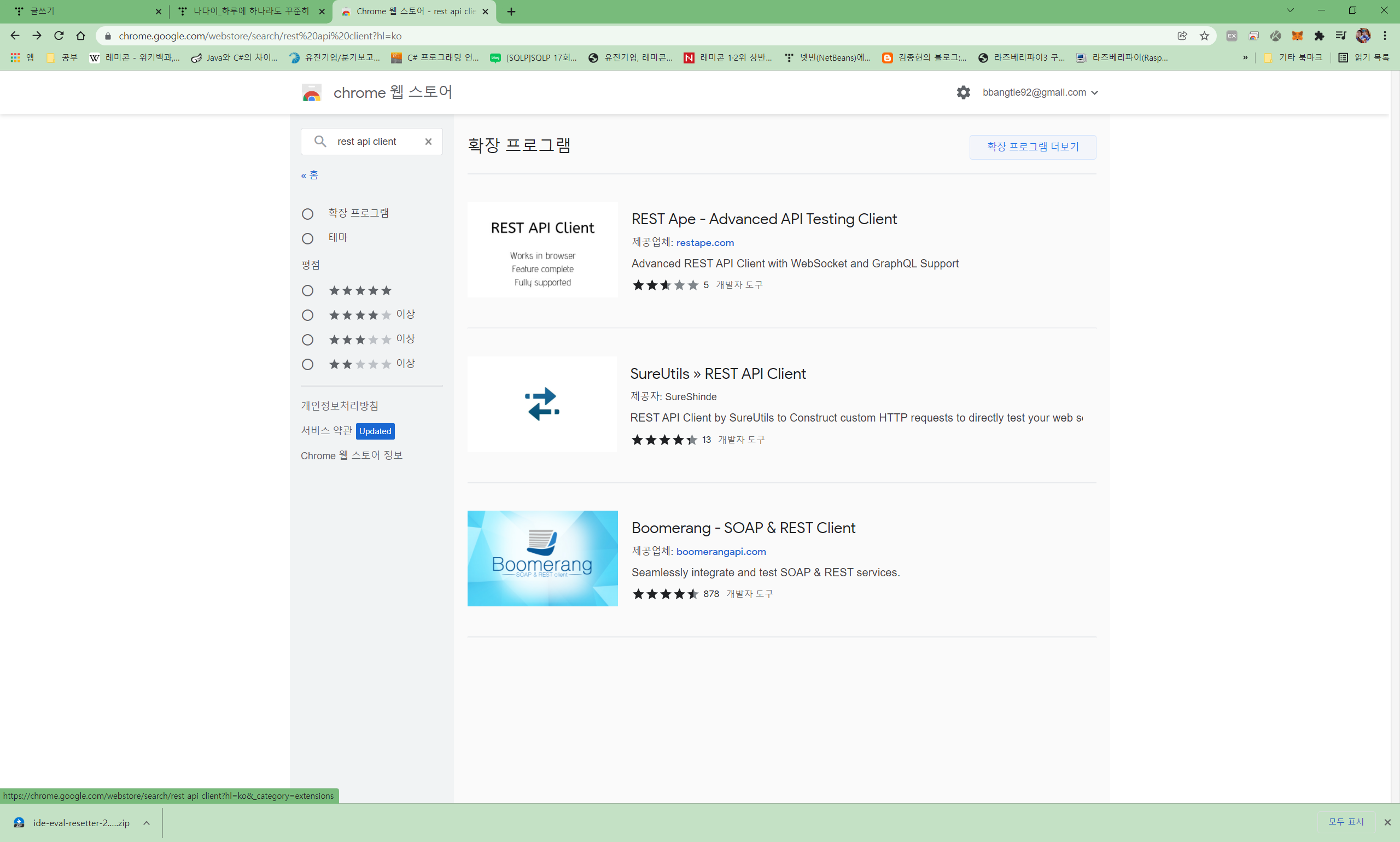Screen dimensions: 1400x842
Task: Click the Chrome Web Store logo
Action: tap(312, 92)
